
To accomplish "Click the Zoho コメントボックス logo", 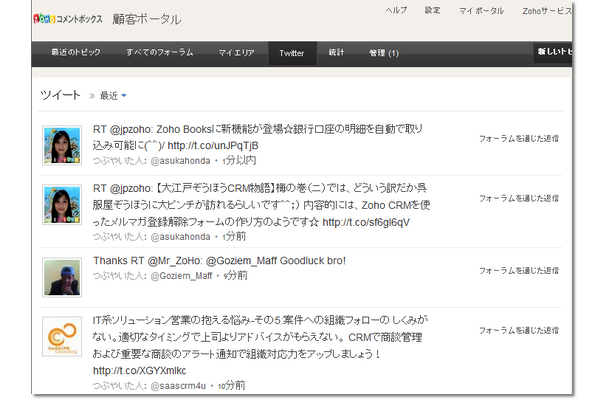I will click(68, 19).
